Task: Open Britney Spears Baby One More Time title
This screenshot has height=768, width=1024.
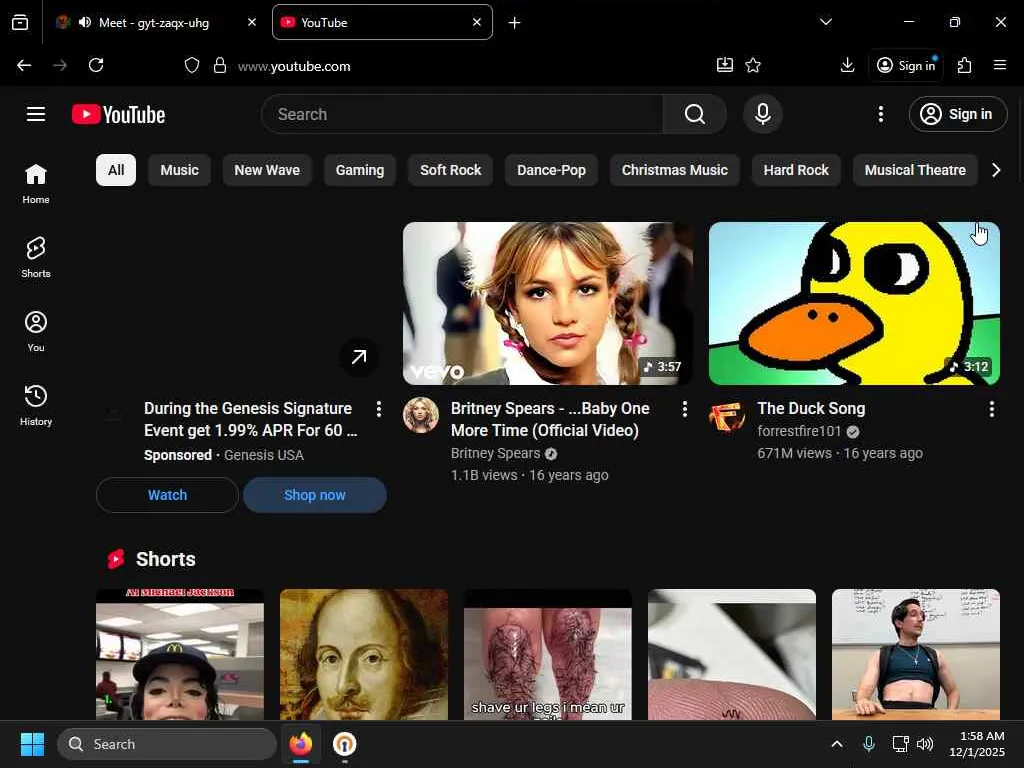Action: pyautogui.click(x=550, y=419)
